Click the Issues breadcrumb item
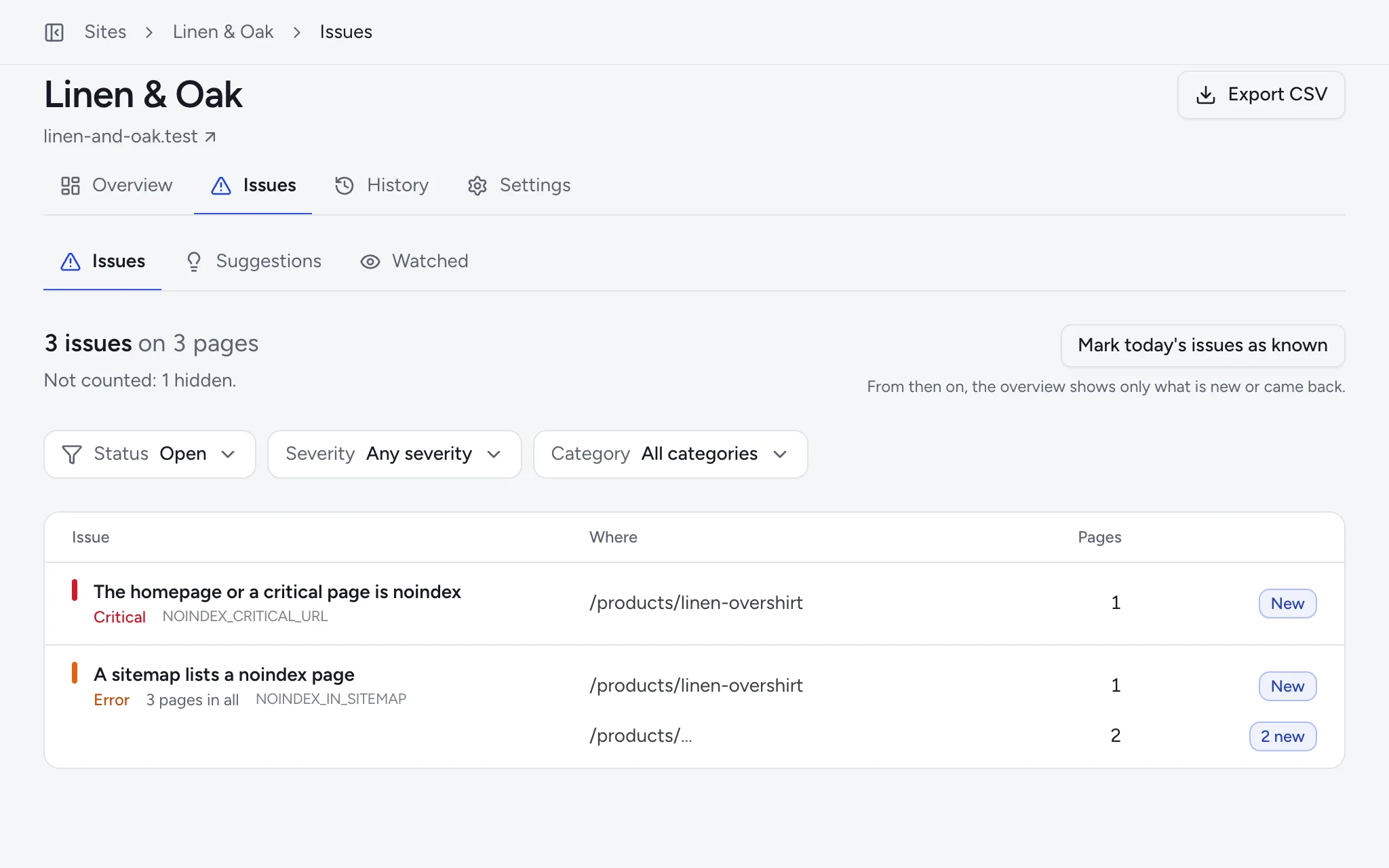The width and height of the screenshot is (1389, 868). (346, 32)
